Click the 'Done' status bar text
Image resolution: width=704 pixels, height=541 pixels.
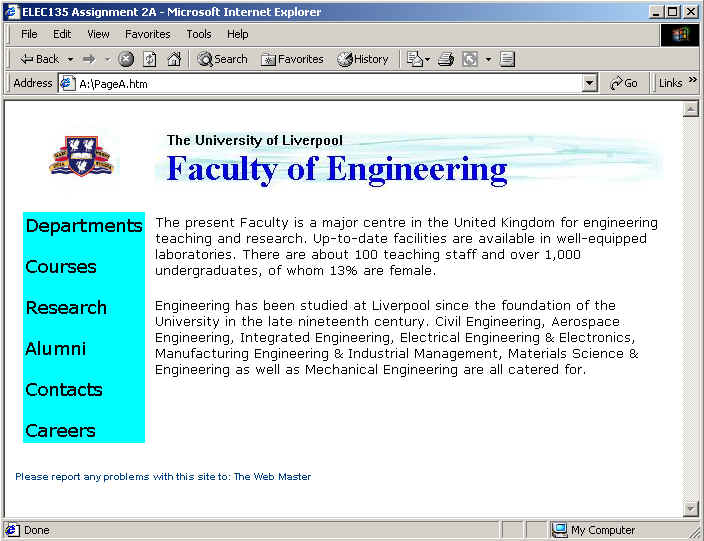pos(36,530)
